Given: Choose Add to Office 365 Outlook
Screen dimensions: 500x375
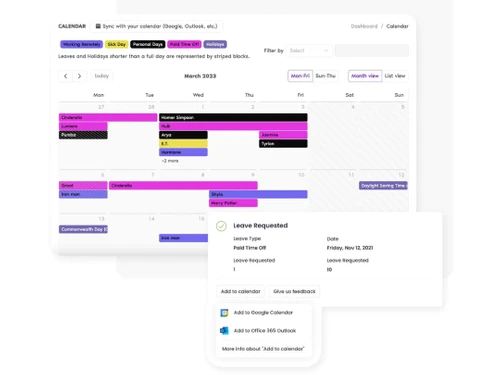Looking at the screenshot, I should pyautogui.click(x=263, y=331).
